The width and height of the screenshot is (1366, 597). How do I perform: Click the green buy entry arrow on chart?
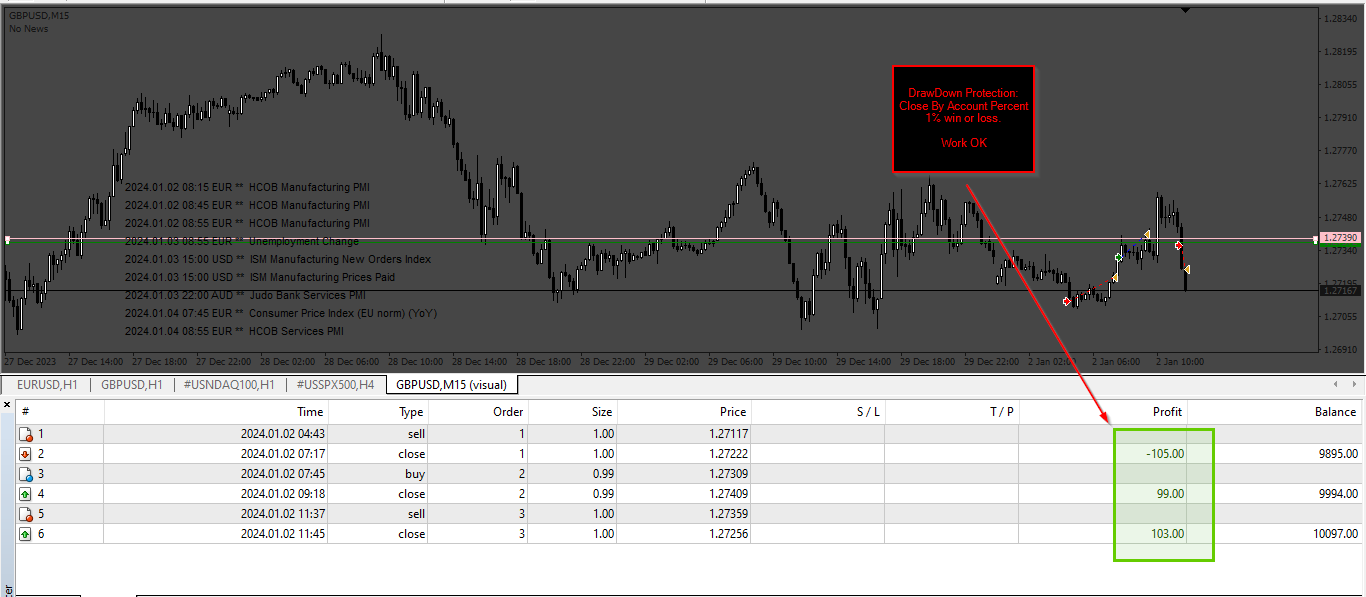[1118, 258]
